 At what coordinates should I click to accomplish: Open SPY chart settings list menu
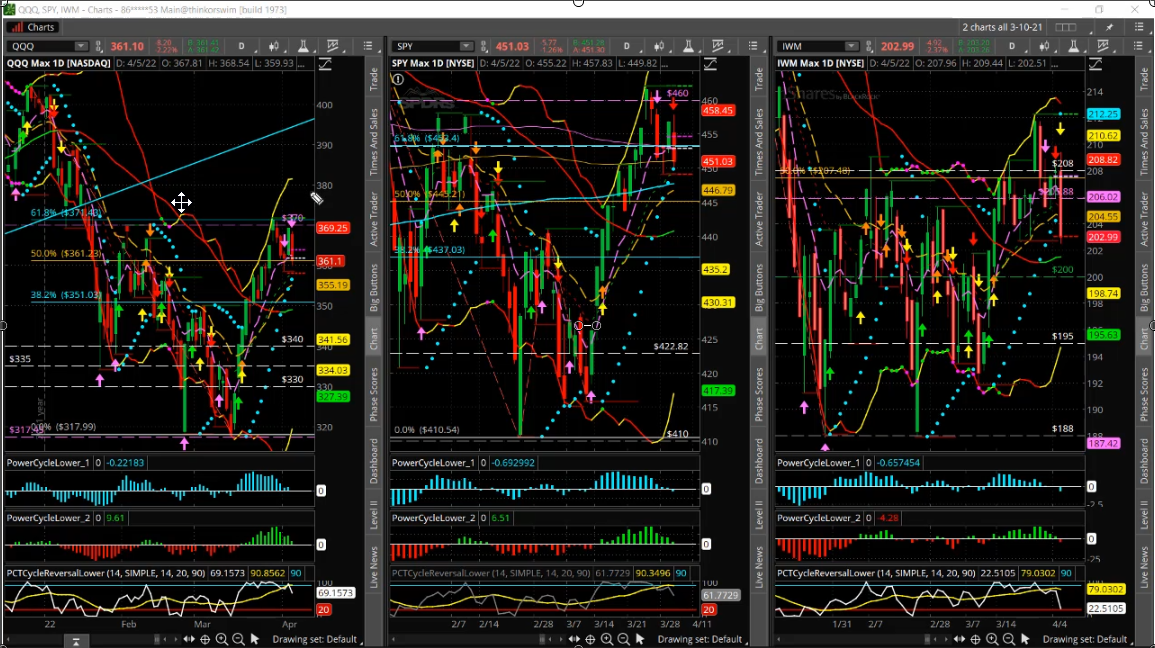(753, 46)
